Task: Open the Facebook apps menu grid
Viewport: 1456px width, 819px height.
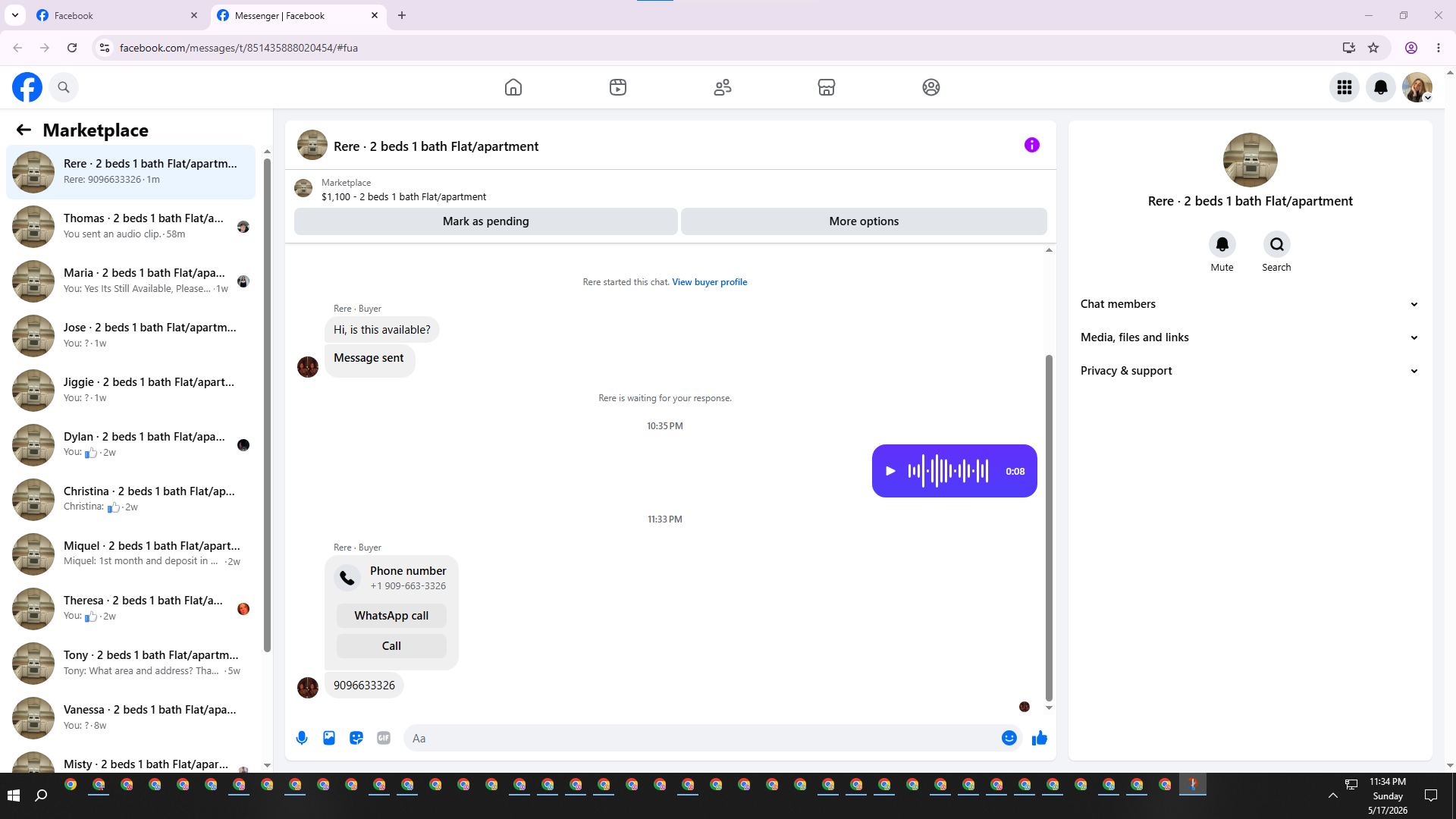Action: pyautogui.click(x=1345, y=87)
